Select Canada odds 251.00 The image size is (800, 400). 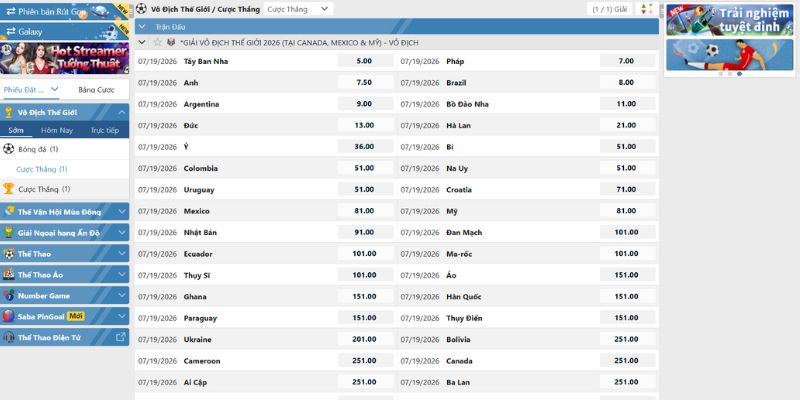[x=627, y=361]
